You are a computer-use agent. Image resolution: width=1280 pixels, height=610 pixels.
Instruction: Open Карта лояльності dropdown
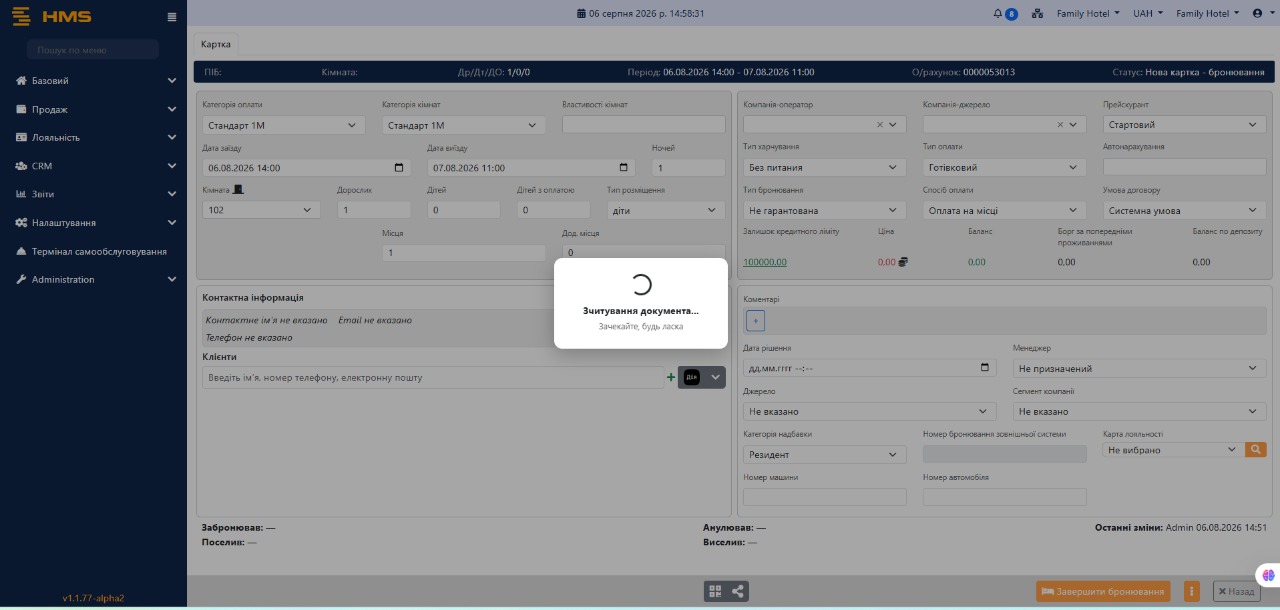tap(1173, 450)
